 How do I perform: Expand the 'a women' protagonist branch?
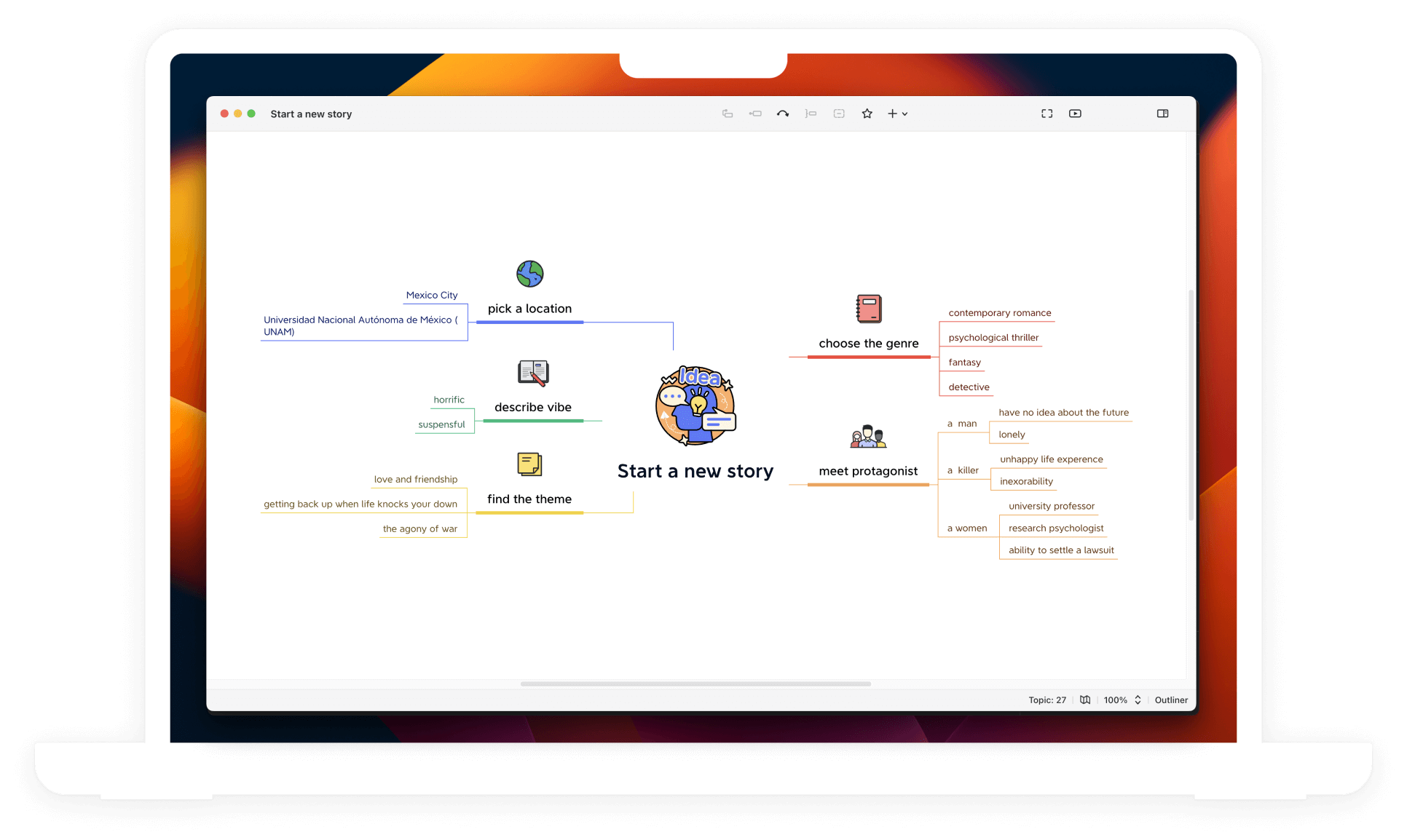tap(965, 527)
